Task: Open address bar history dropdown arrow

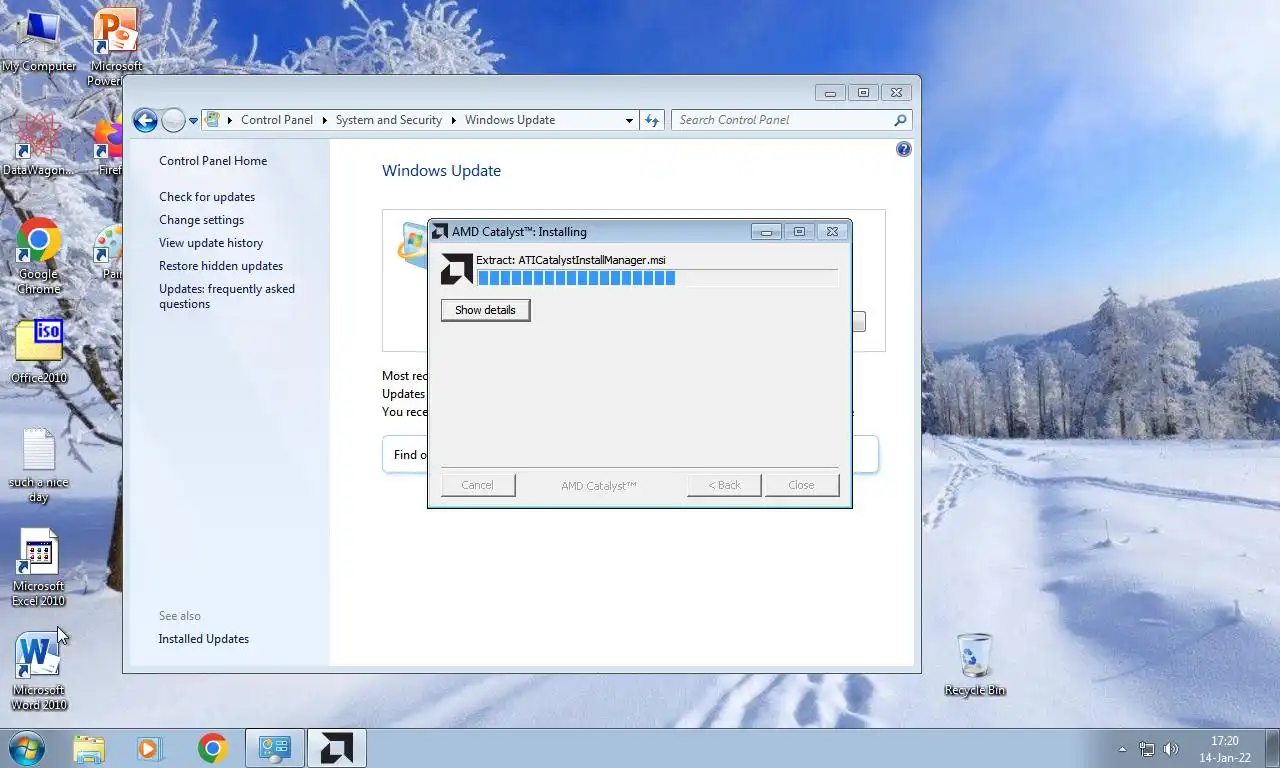Action: click(x=629, y=120)
